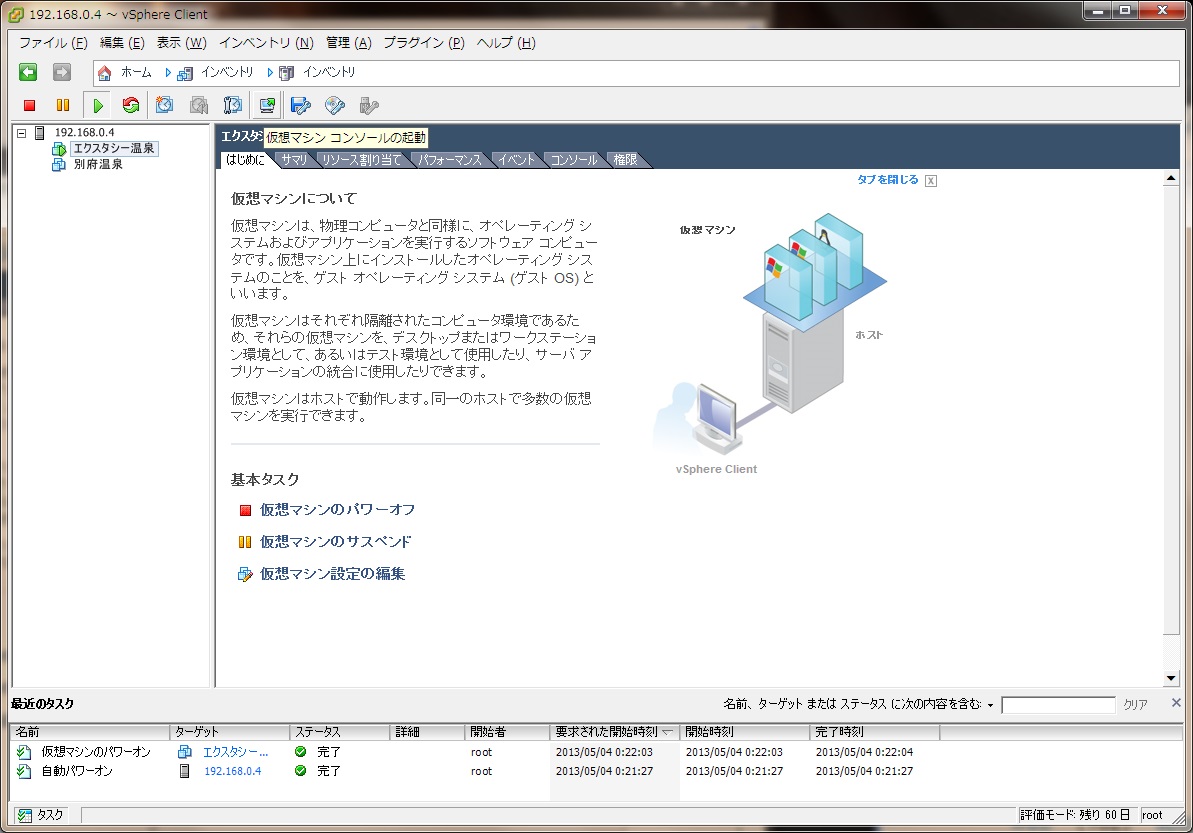Click the USB device connect icon
Viewport: 1193px width, 833px height.
[x=369, y=105]
